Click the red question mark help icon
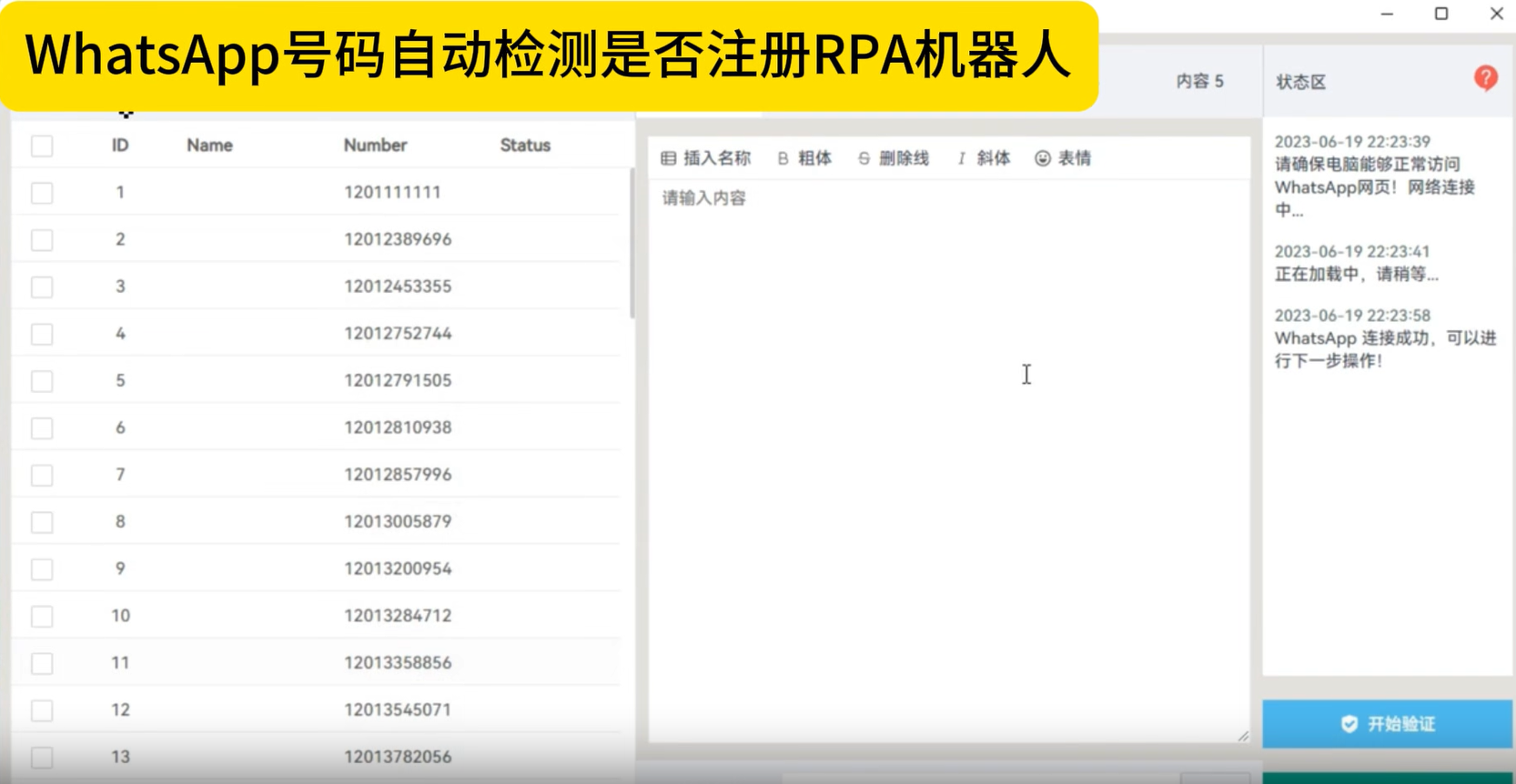The image size is (1516, 784). point(1485,79)
